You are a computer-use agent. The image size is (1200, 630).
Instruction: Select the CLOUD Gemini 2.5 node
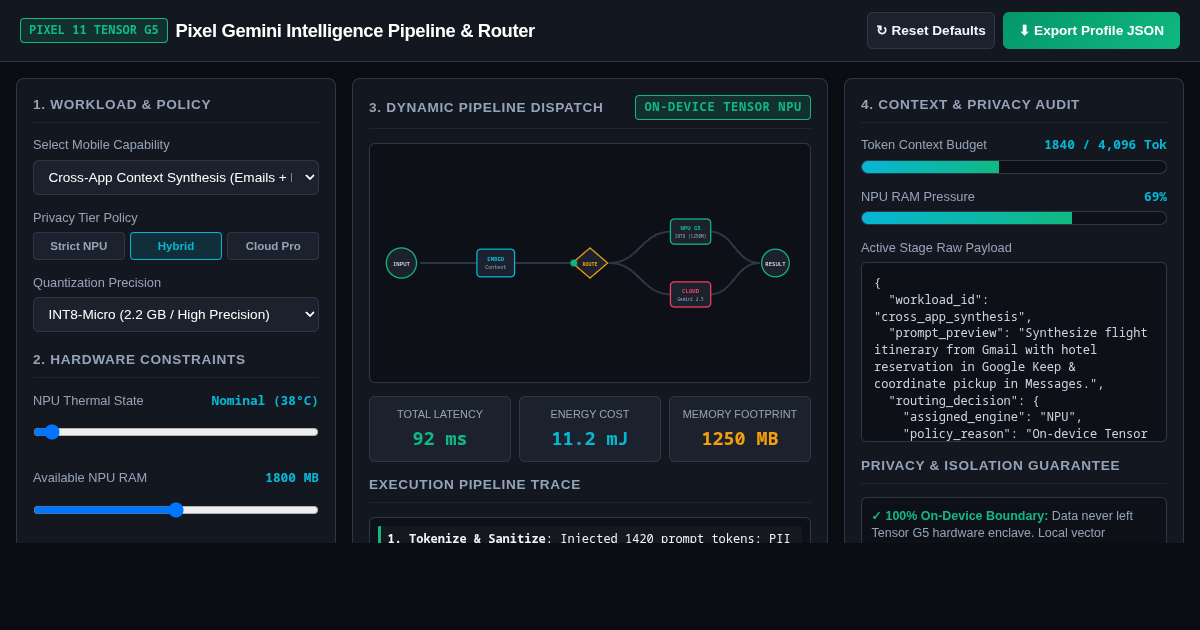(x=690, y=294)
